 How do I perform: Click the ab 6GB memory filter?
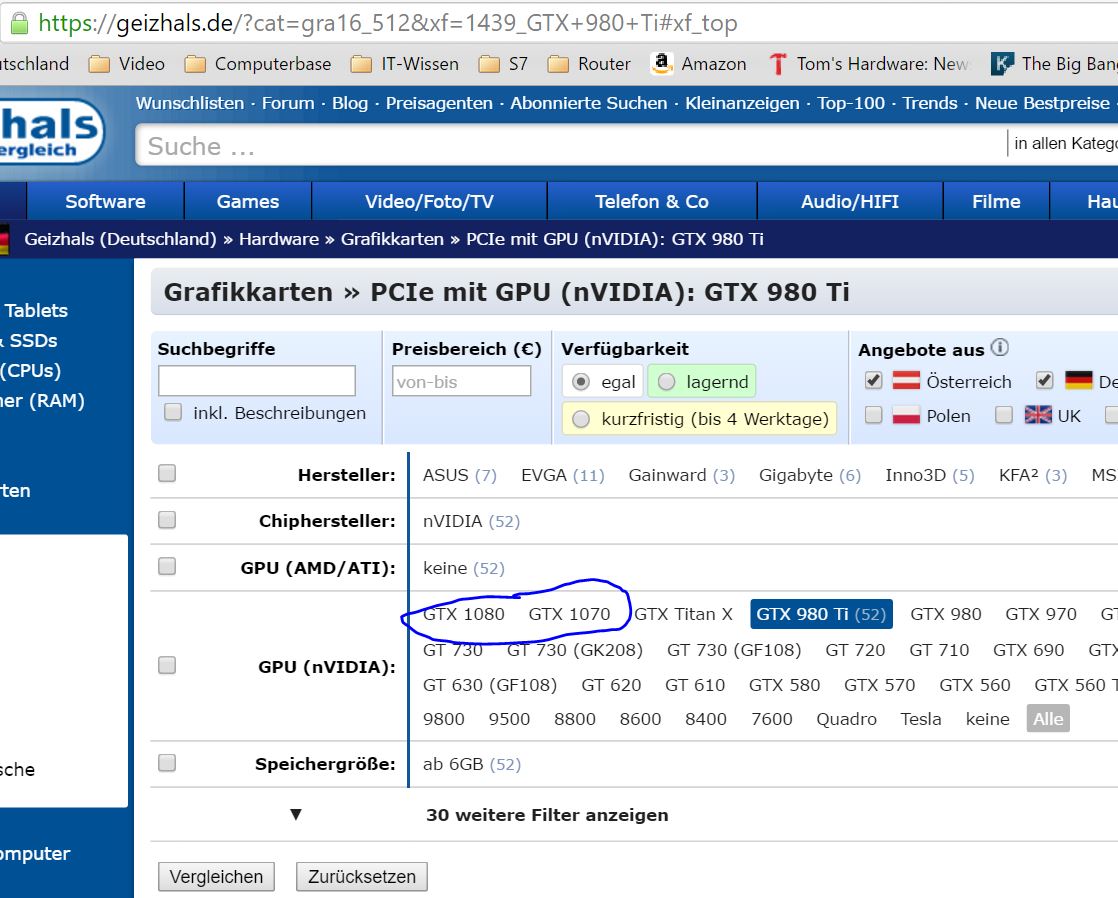click(x=471, y=765)
